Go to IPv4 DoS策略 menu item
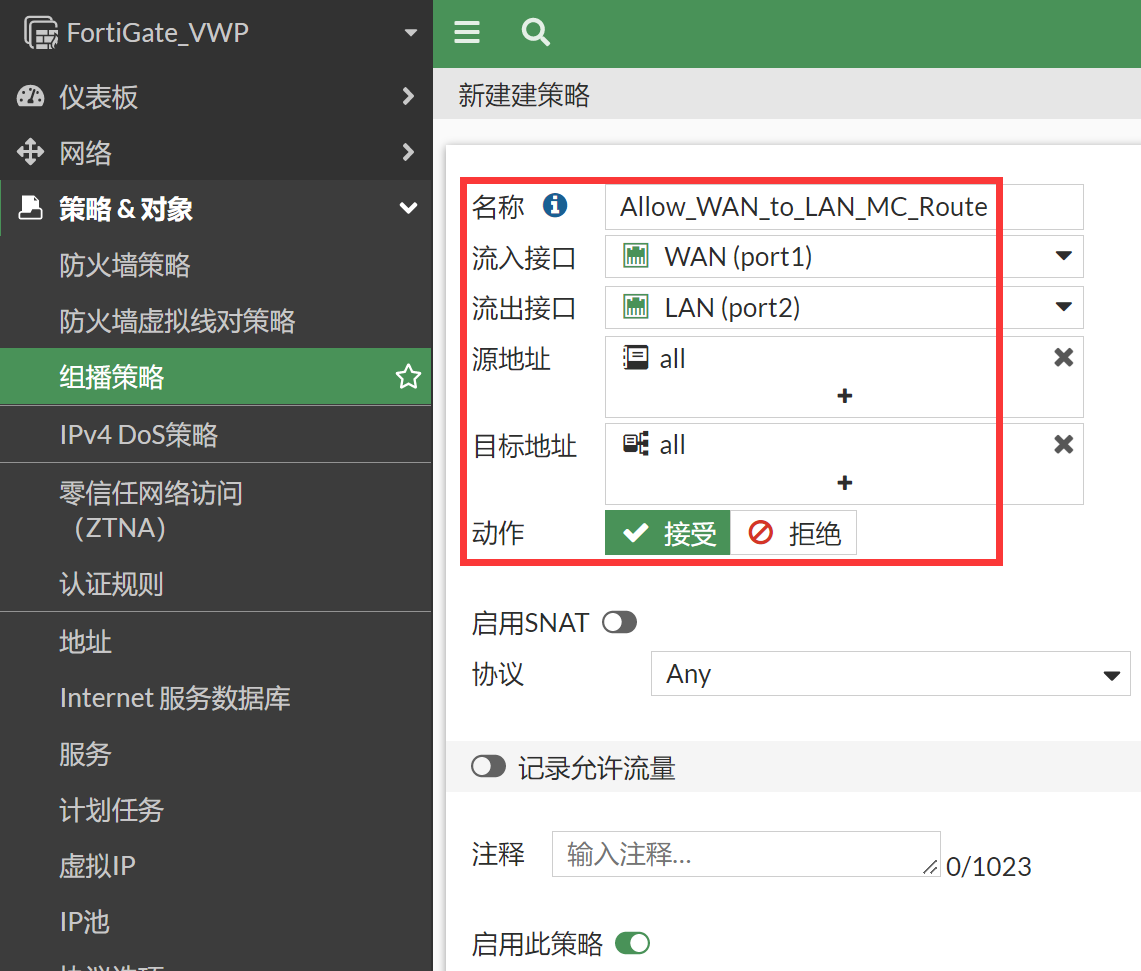This screenshot has height=971, width=1141. [x=139, y=435]
